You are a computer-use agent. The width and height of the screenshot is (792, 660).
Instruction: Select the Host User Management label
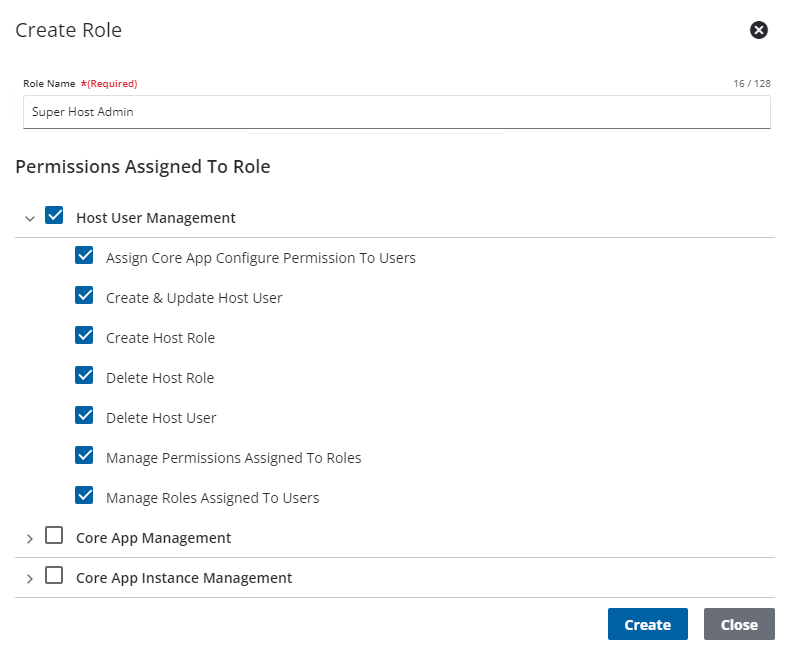[x=156, y=218]
